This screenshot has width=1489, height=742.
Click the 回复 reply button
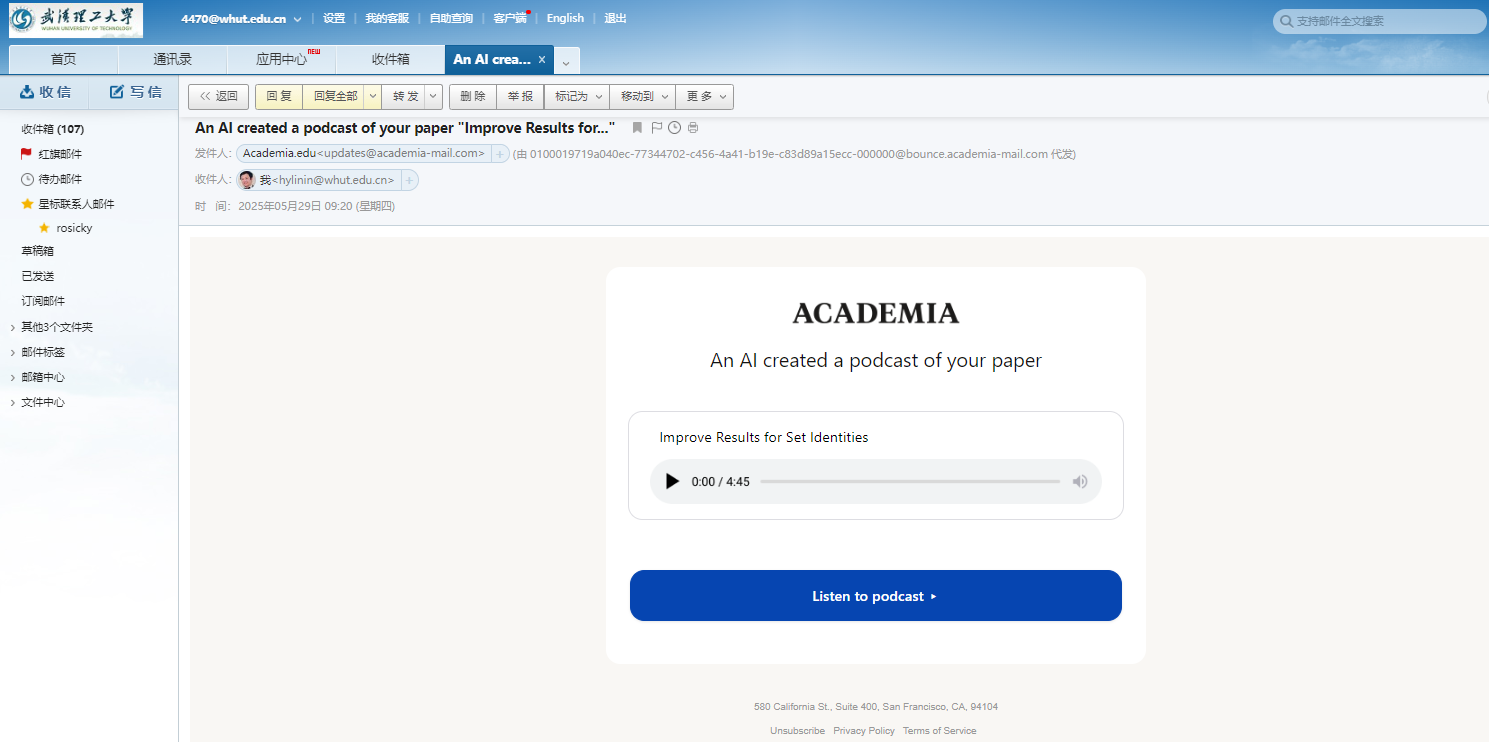point(279,96)
